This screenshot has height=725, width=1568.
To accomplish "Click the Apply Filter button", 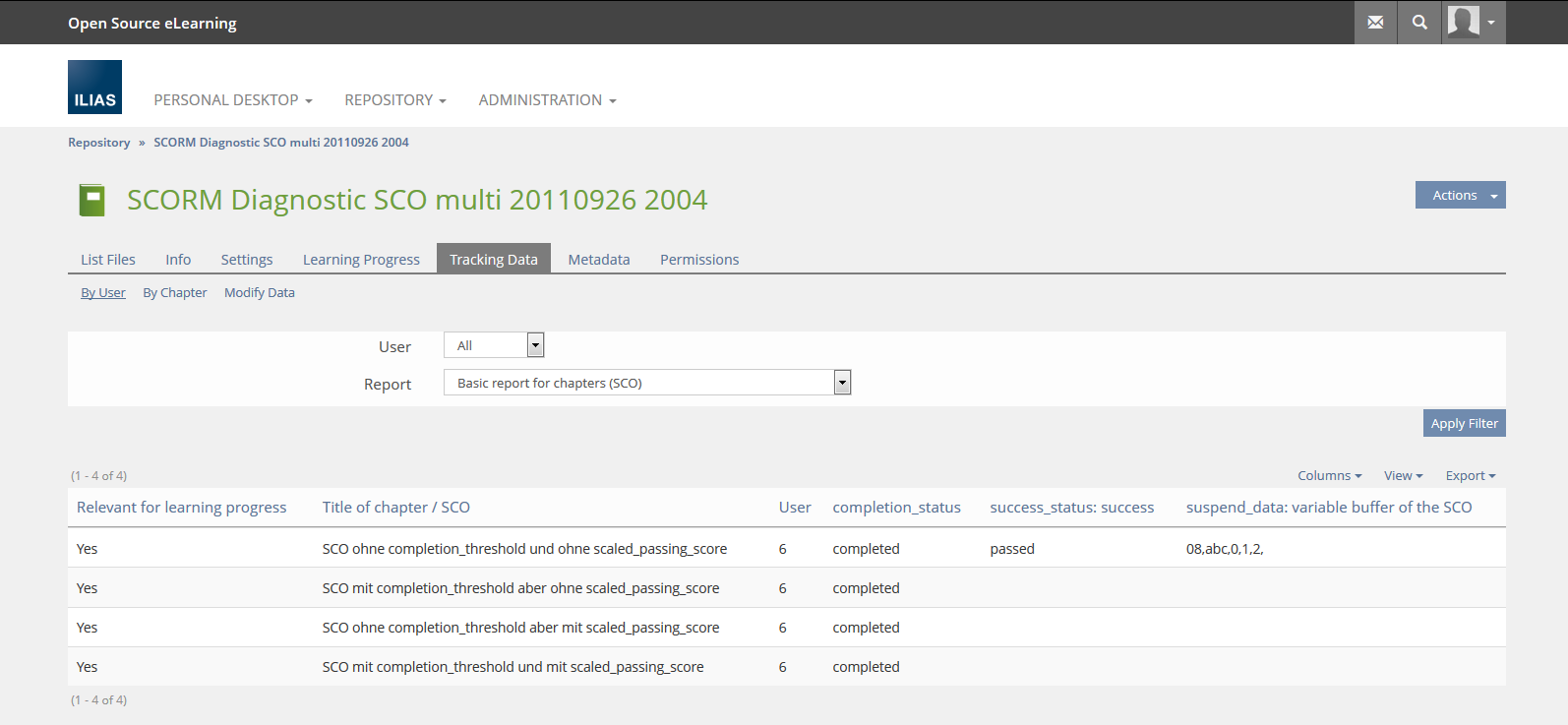I will [1464, 423].
